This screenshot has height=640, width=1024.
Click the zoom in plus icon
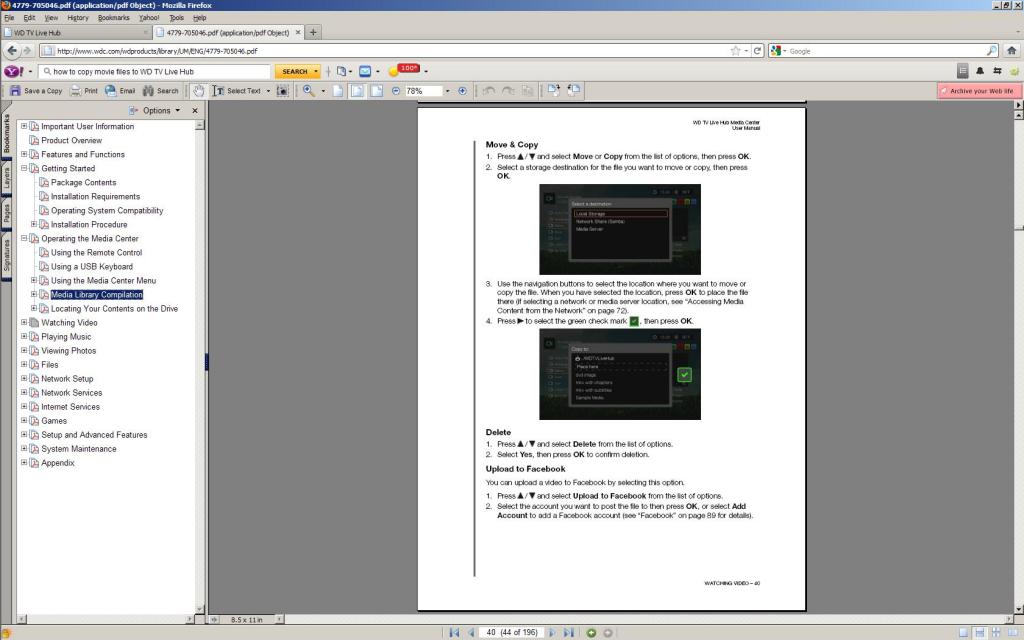[462, 91]
